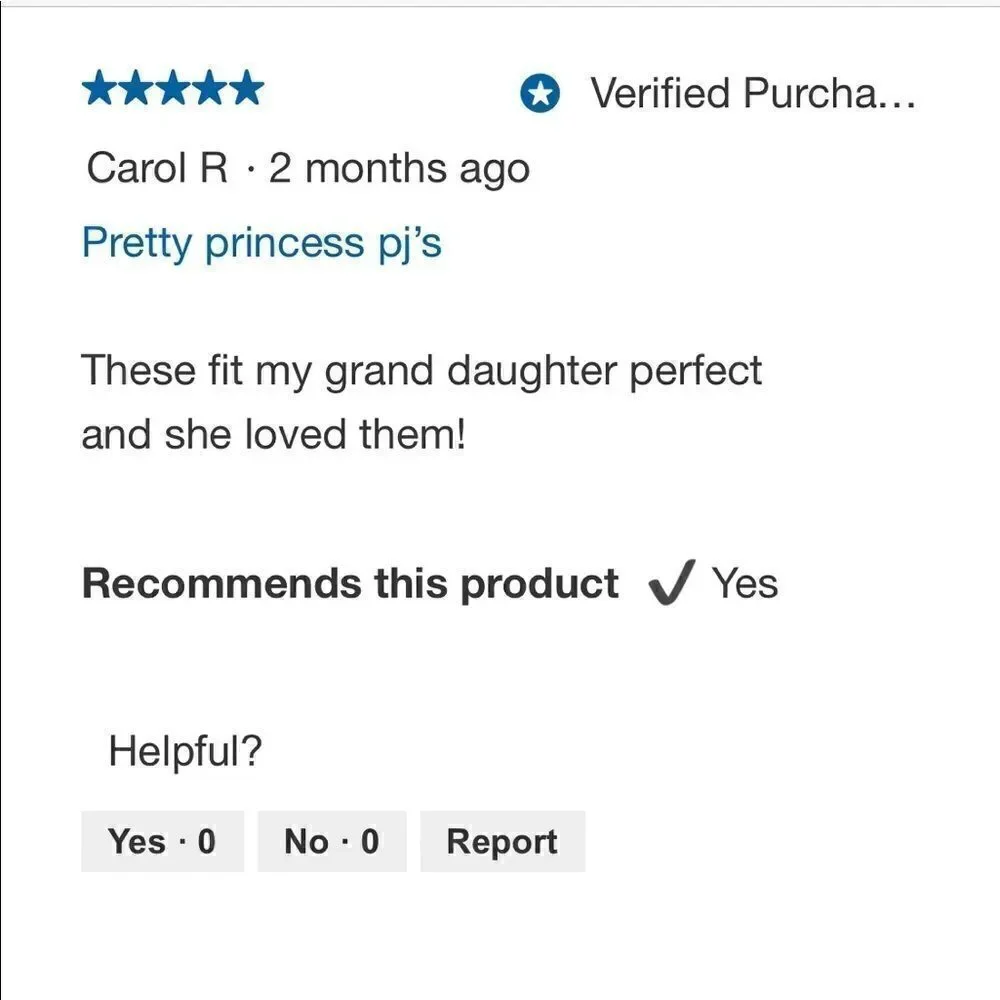Screen dimensions: 1000x1000
Task: Select the fifth star in the rating
Action: (x=246, y=88)
